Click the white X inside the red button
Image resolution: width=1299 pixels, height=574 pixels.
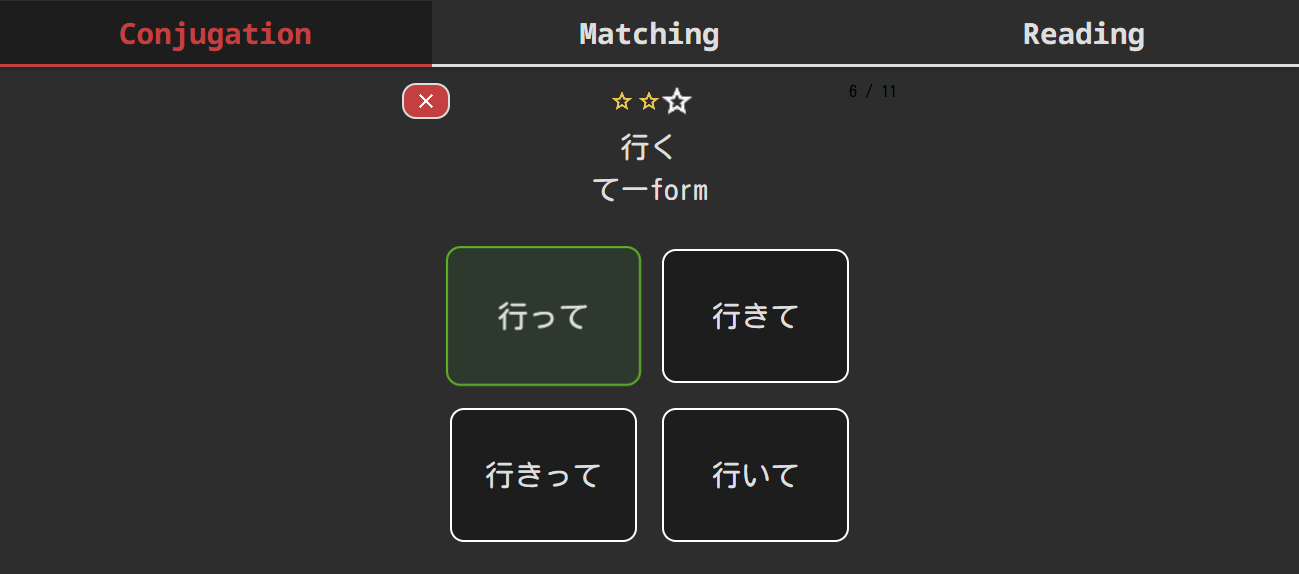click(x=426, y=101)
